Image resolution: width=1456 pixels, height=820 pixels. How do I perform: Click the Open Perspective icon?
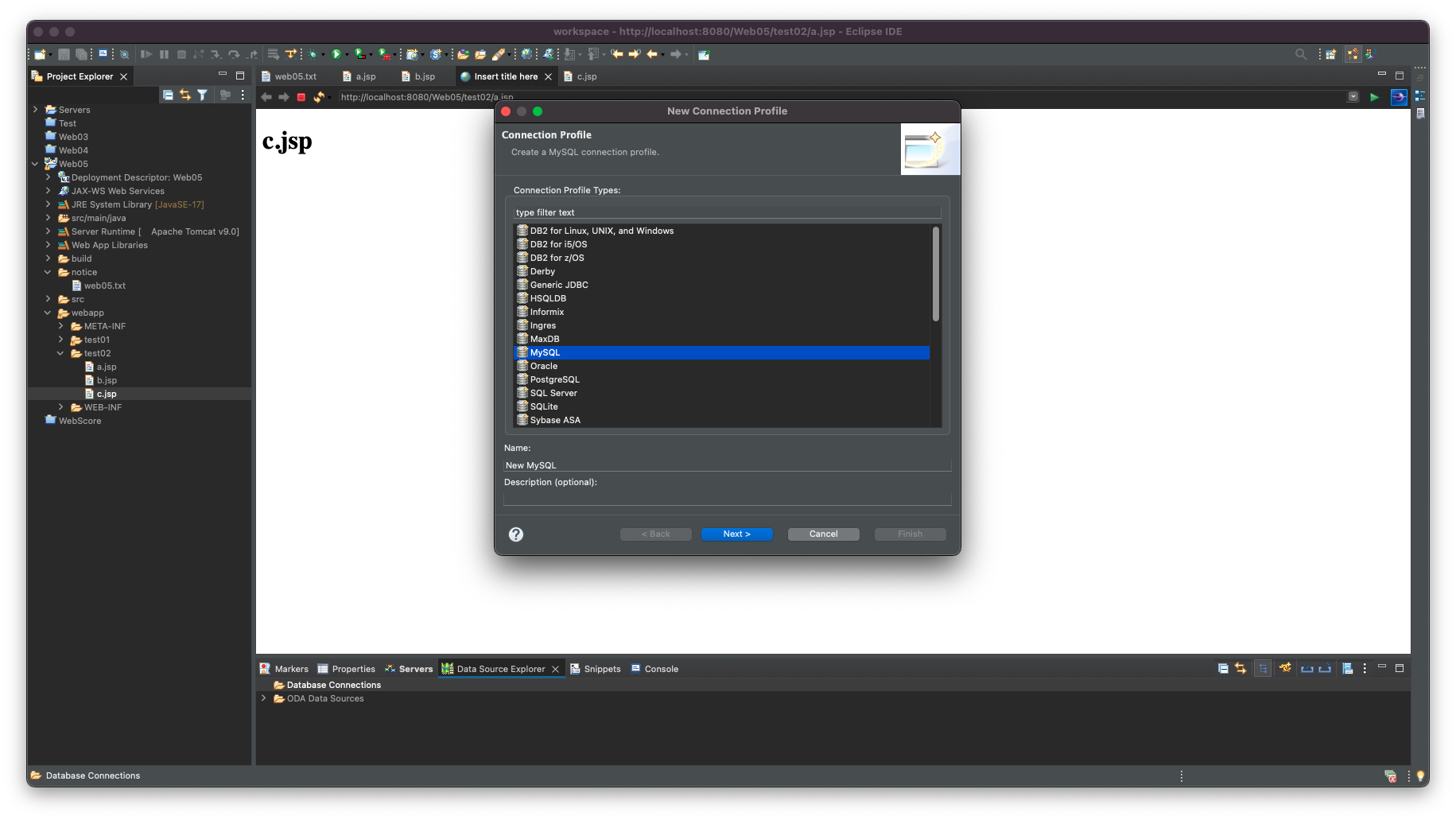pos(1330,54)
